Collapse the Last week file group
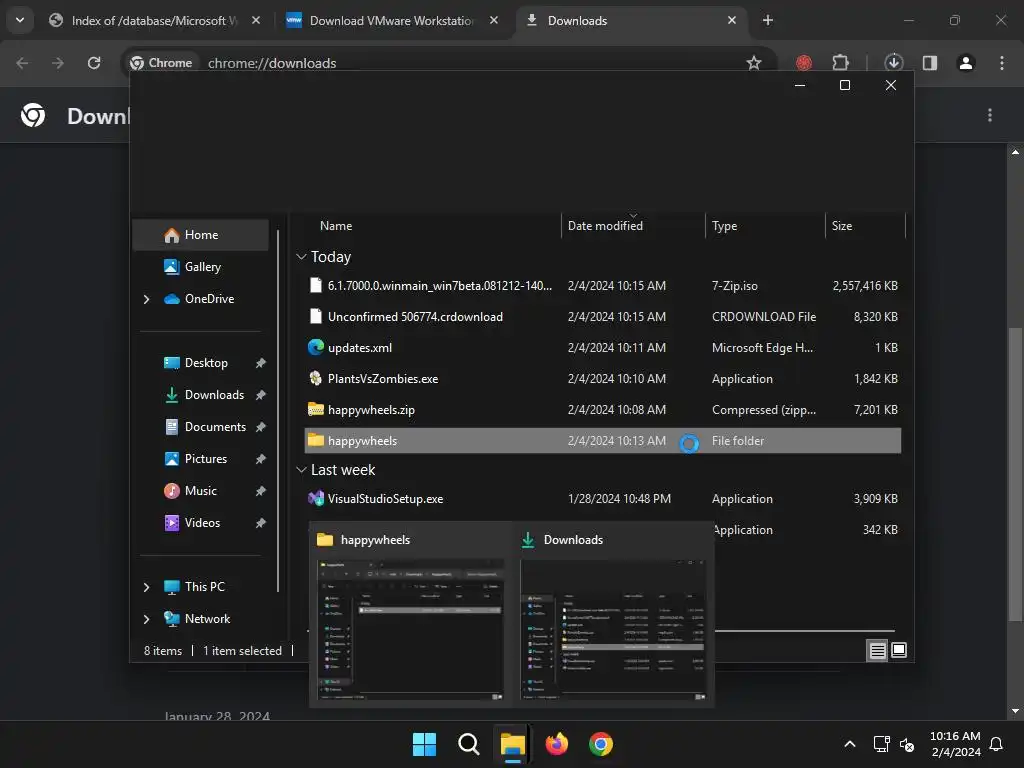 click(x=301, y=470)
